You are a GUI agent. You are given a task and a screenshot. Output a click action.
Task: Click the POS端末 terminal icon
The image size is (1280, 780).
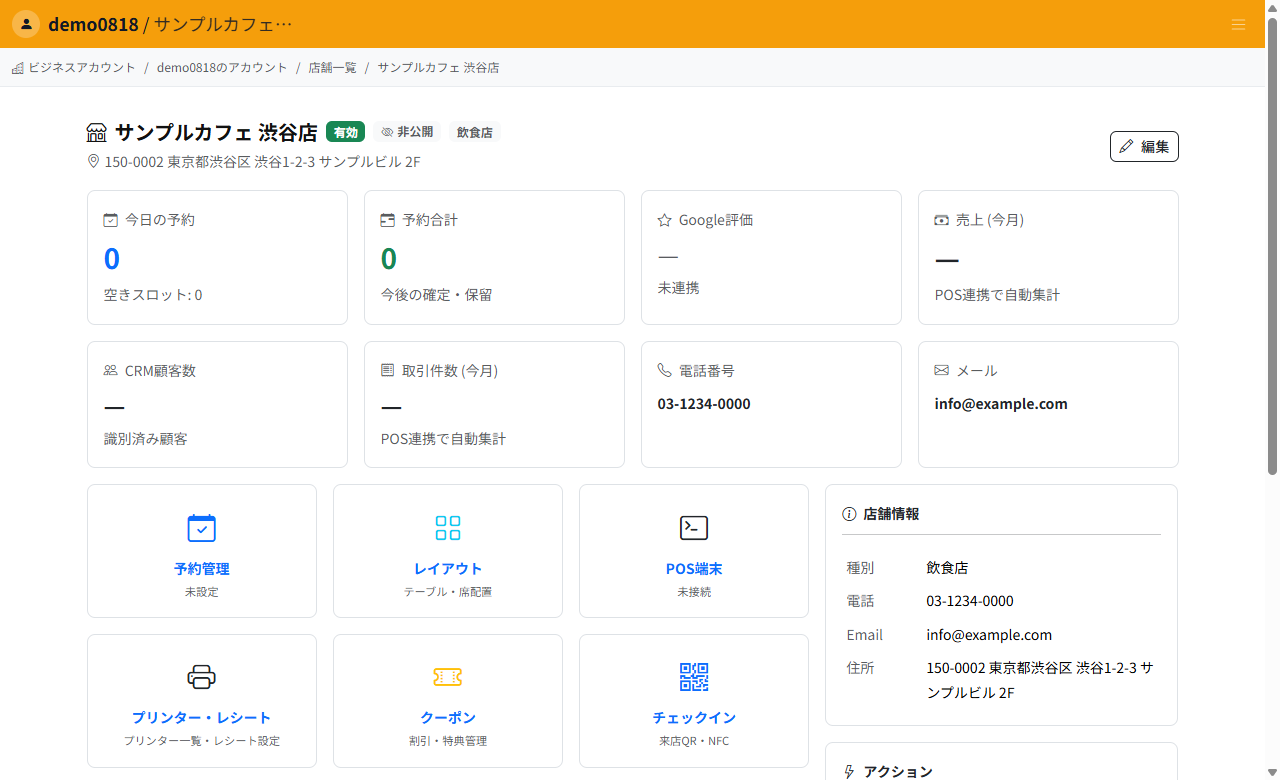[x=694, y=528]
